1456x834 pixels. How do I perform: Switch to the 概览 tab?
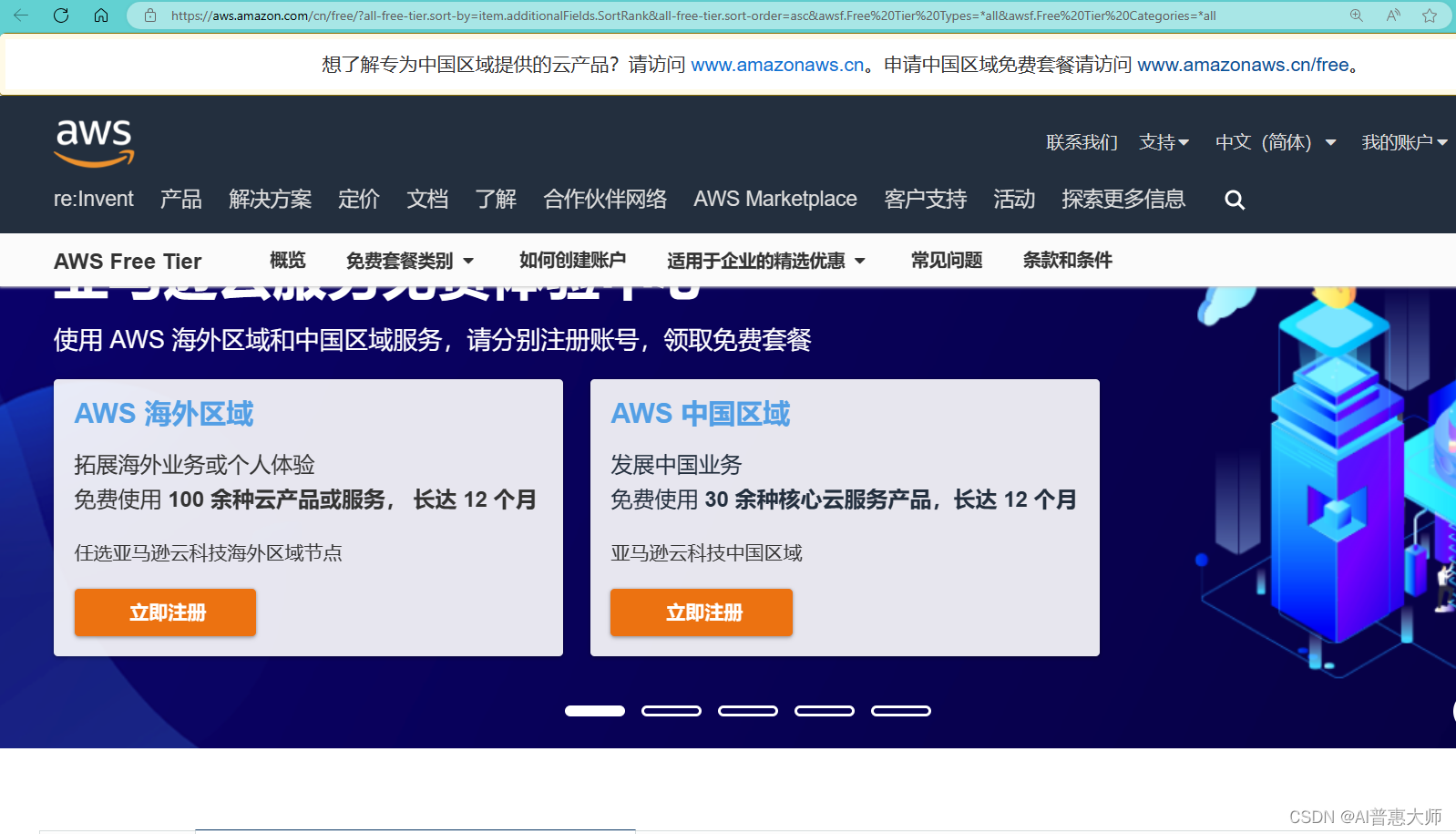click(x=288, y=261)
